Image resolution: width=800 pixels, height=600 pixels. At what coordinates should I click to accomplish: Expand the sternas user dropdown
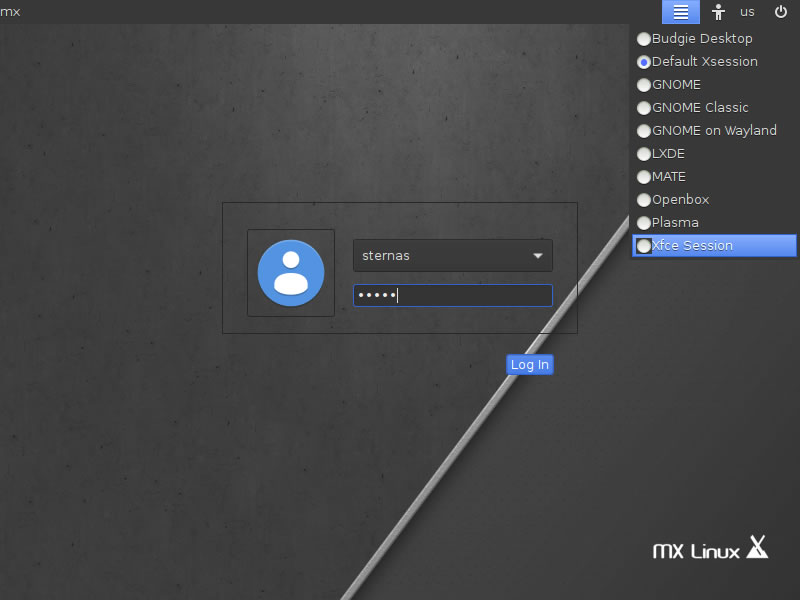tap(453, 256)
